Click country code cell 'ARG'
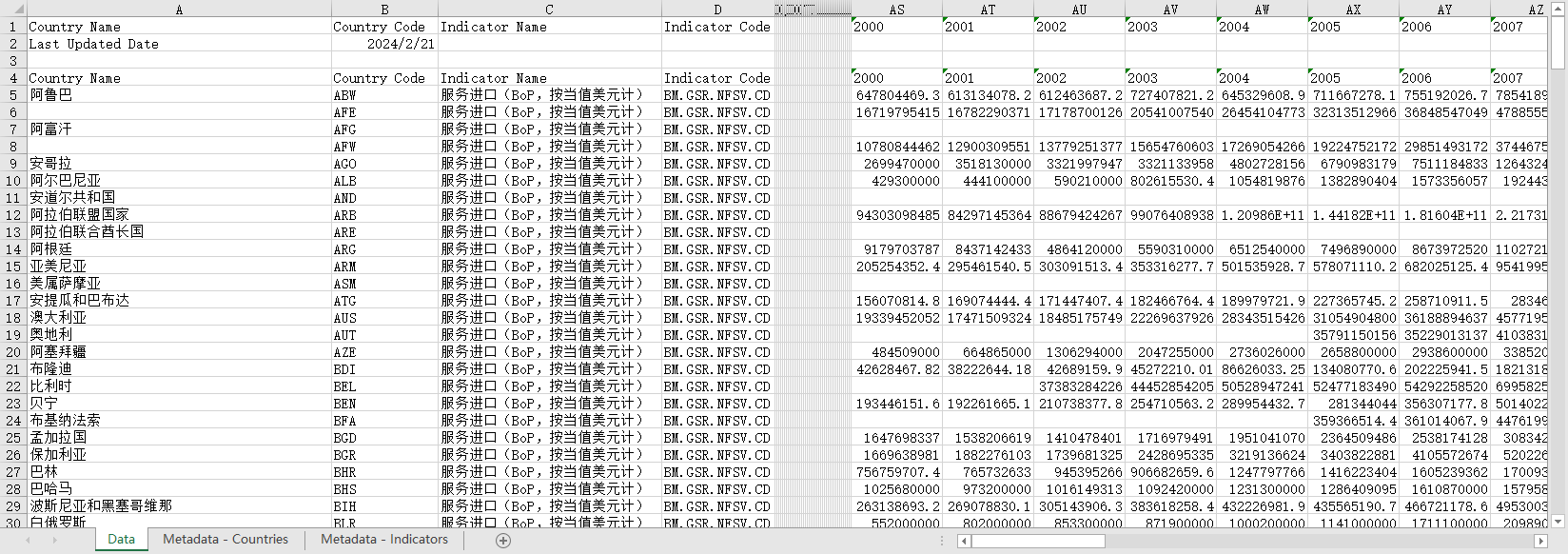The height and width of the screenshot is (554, 1568). [x=384, y=249]
